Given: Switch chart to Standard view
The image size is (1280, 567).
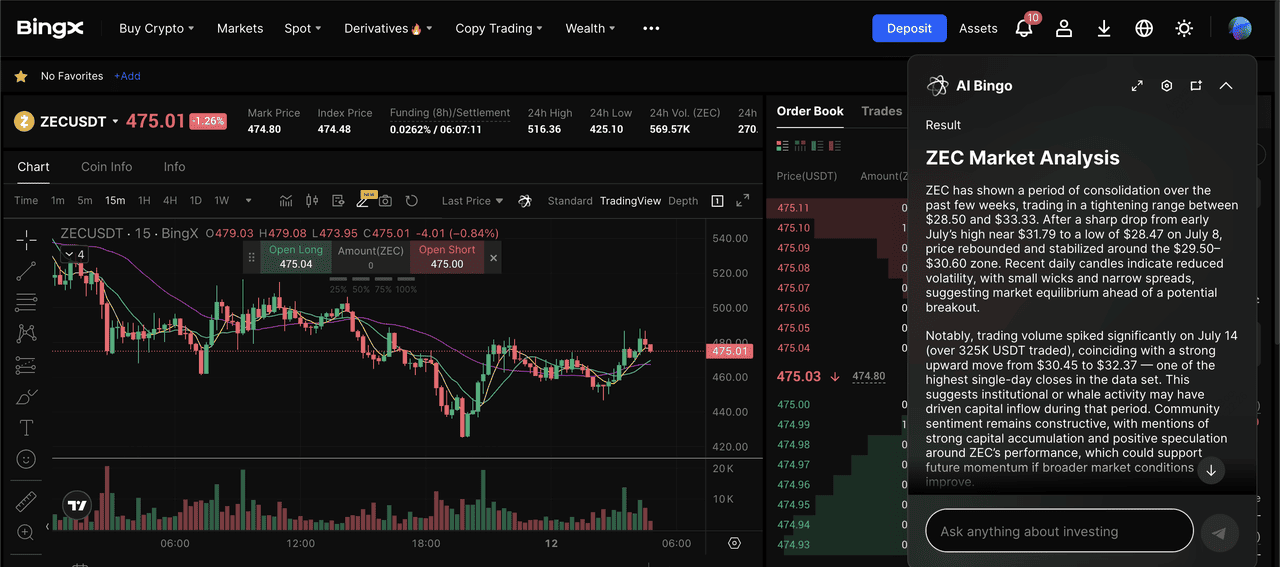Looking at the screenshot, I should coord(570,201).
